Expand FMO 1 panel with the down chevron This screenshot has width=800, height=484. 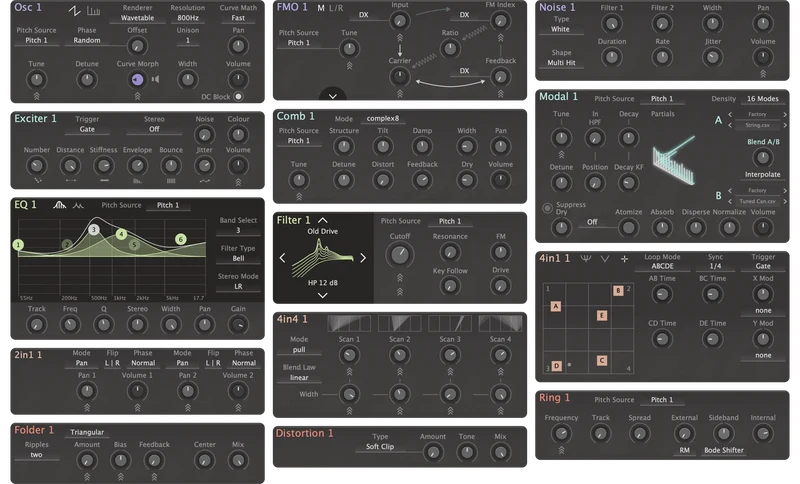coord(333,96)
